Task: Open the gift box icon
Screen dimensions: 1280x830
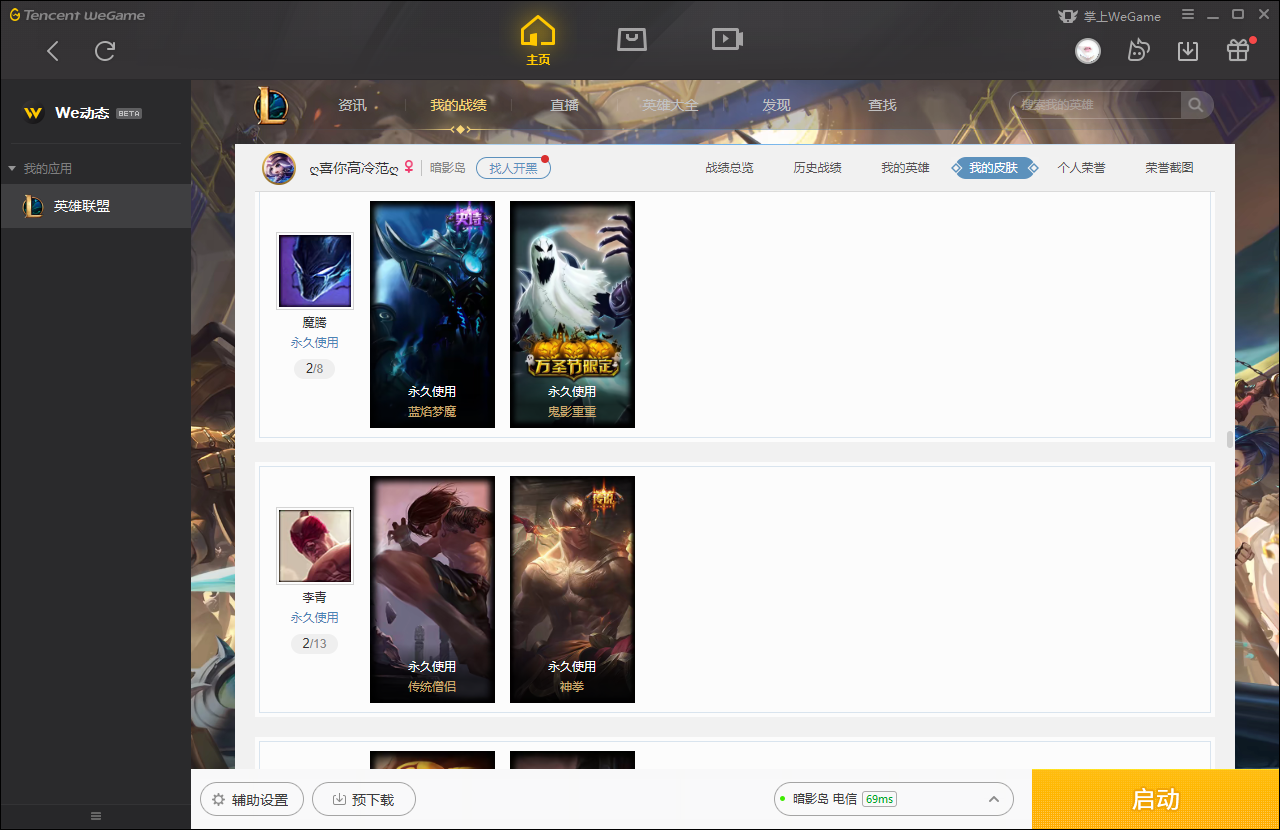Action: point(1238,50)
